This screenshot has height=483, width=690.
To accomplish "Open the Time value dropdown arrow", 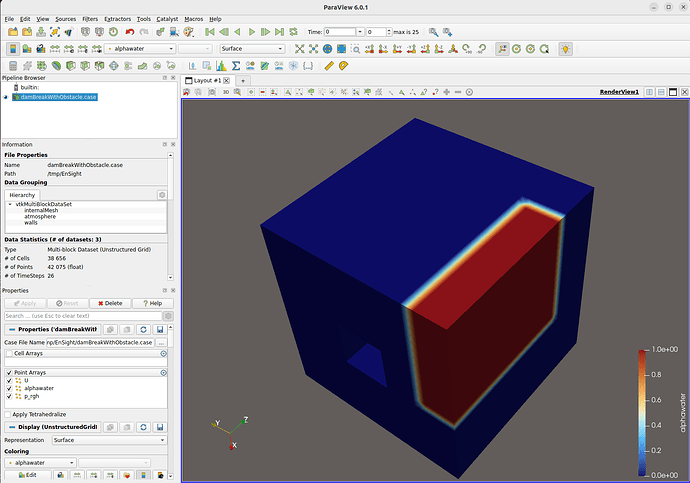I will 360,32.
